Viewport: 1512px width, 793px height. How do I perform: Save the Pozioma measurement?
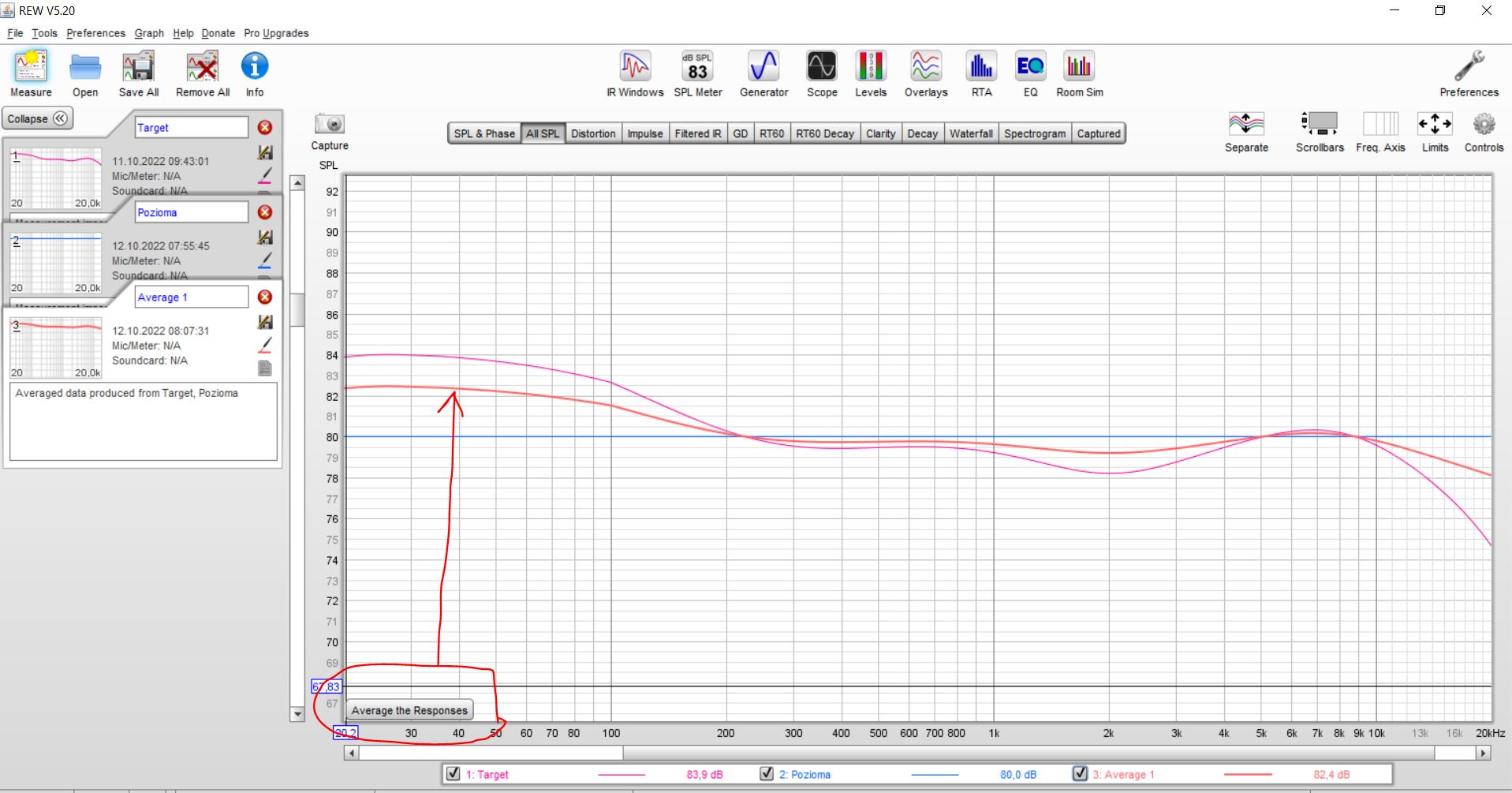(x=265, y=237)
